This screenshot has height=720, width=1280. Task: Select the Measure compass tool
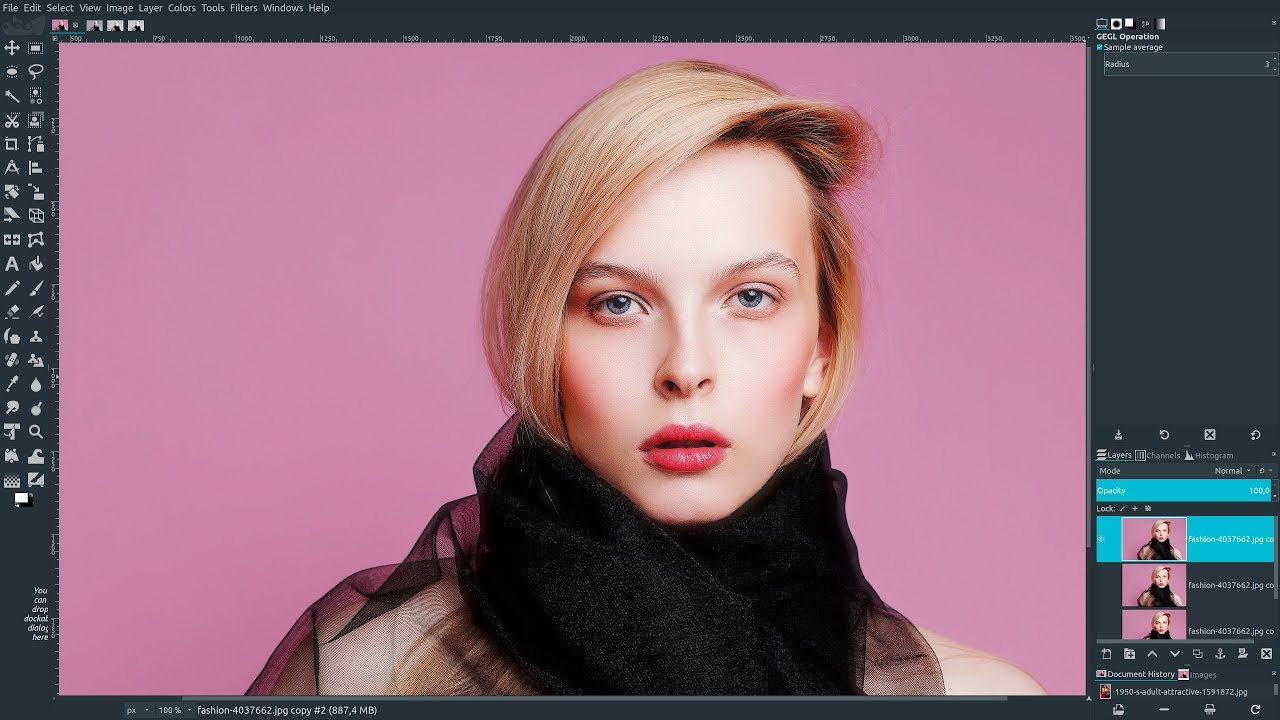point(12,168)
